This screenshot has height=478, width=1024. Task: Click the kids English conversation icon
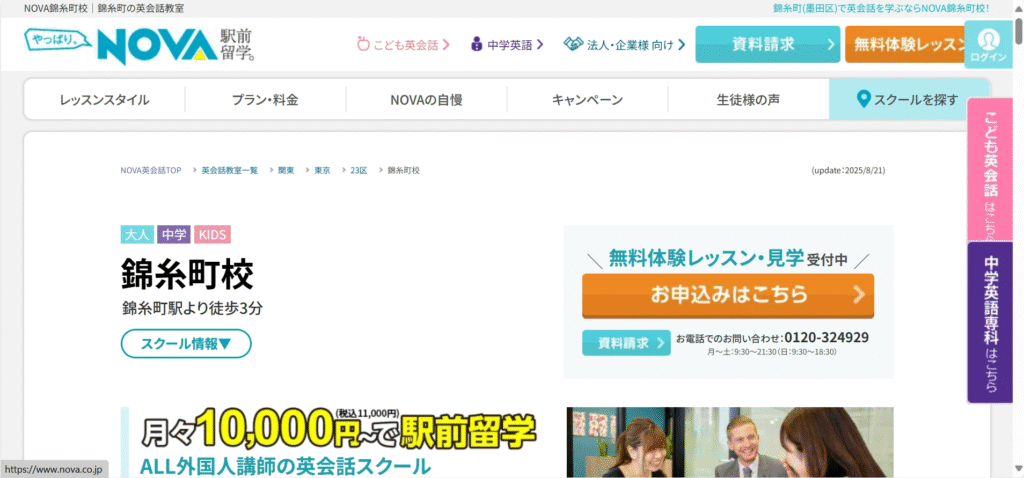(363, 44)
